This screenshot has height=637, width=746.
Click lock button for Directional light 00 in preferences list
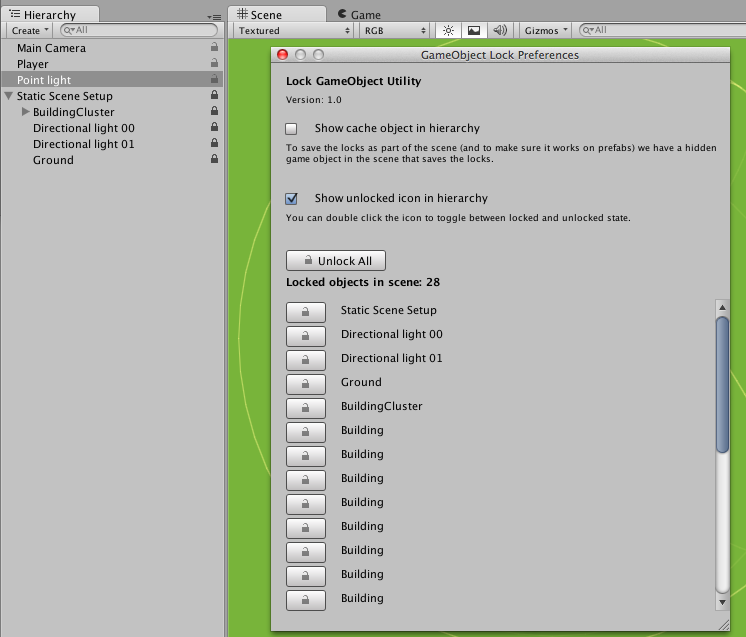click(306, 336)
